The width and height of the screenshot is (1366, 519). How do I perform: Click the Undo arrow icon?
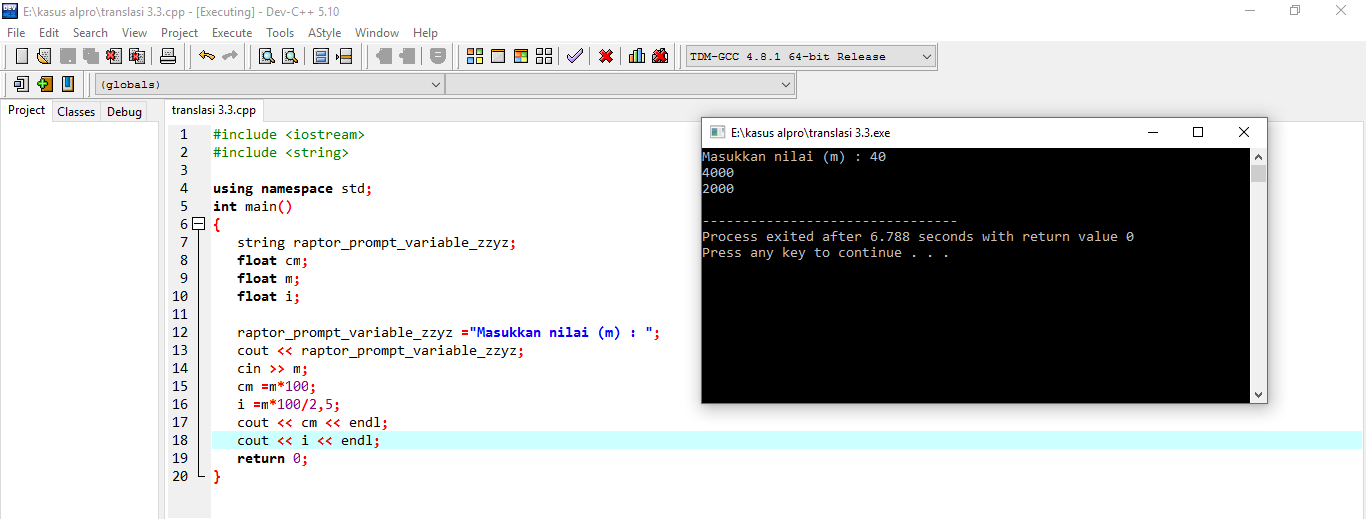[206, 56]
